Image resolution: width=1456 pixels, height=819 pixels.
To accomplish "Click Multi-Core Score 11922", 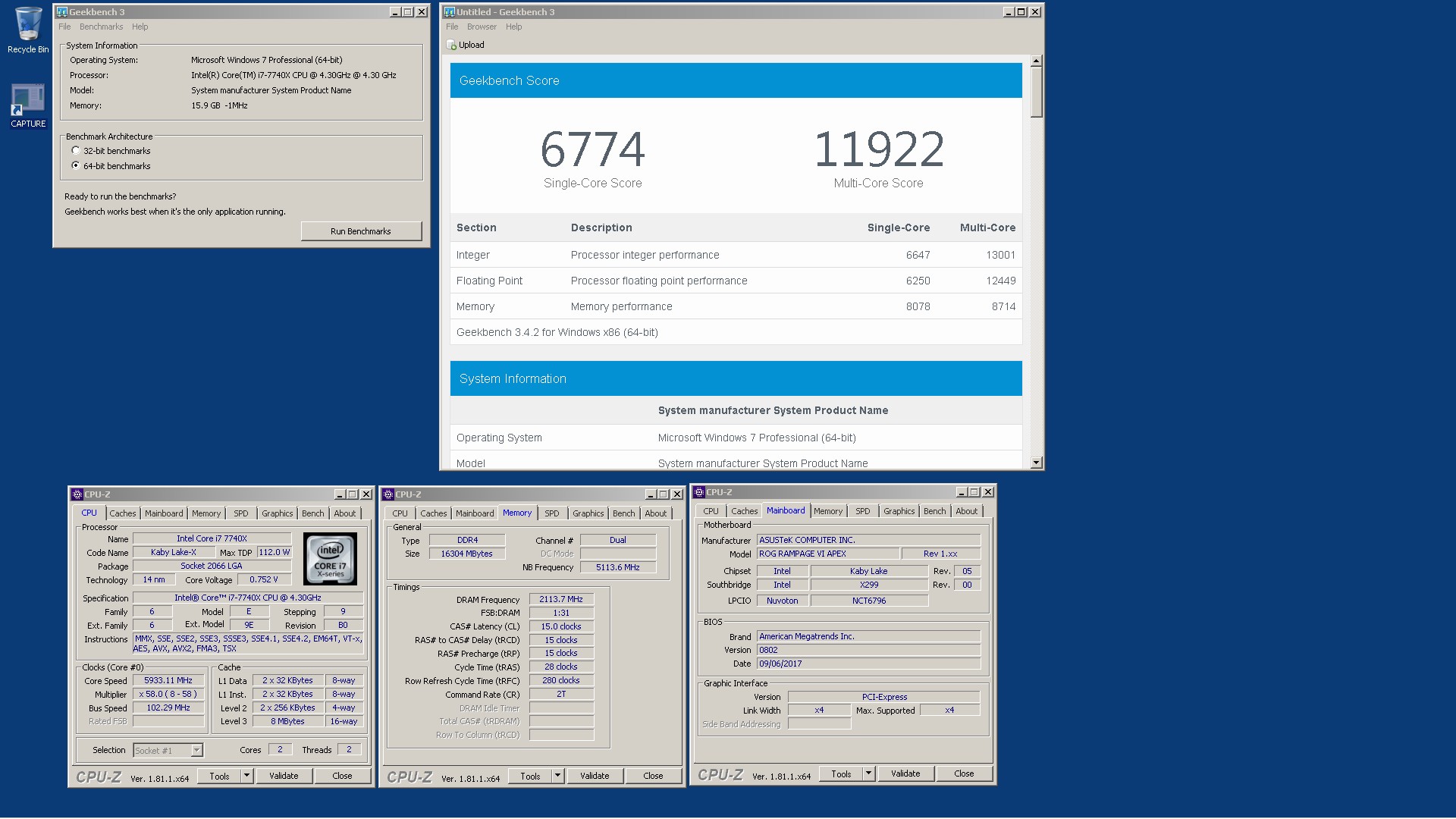I will pos(879,149).
